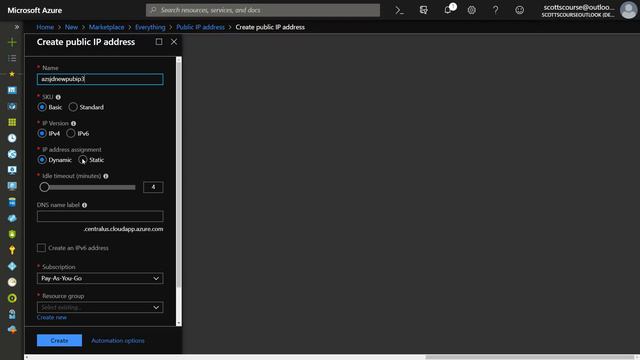This screenshot has width=640, height=360.
Task: Click the feedback smiley face icon
Action: pos(519,10)
